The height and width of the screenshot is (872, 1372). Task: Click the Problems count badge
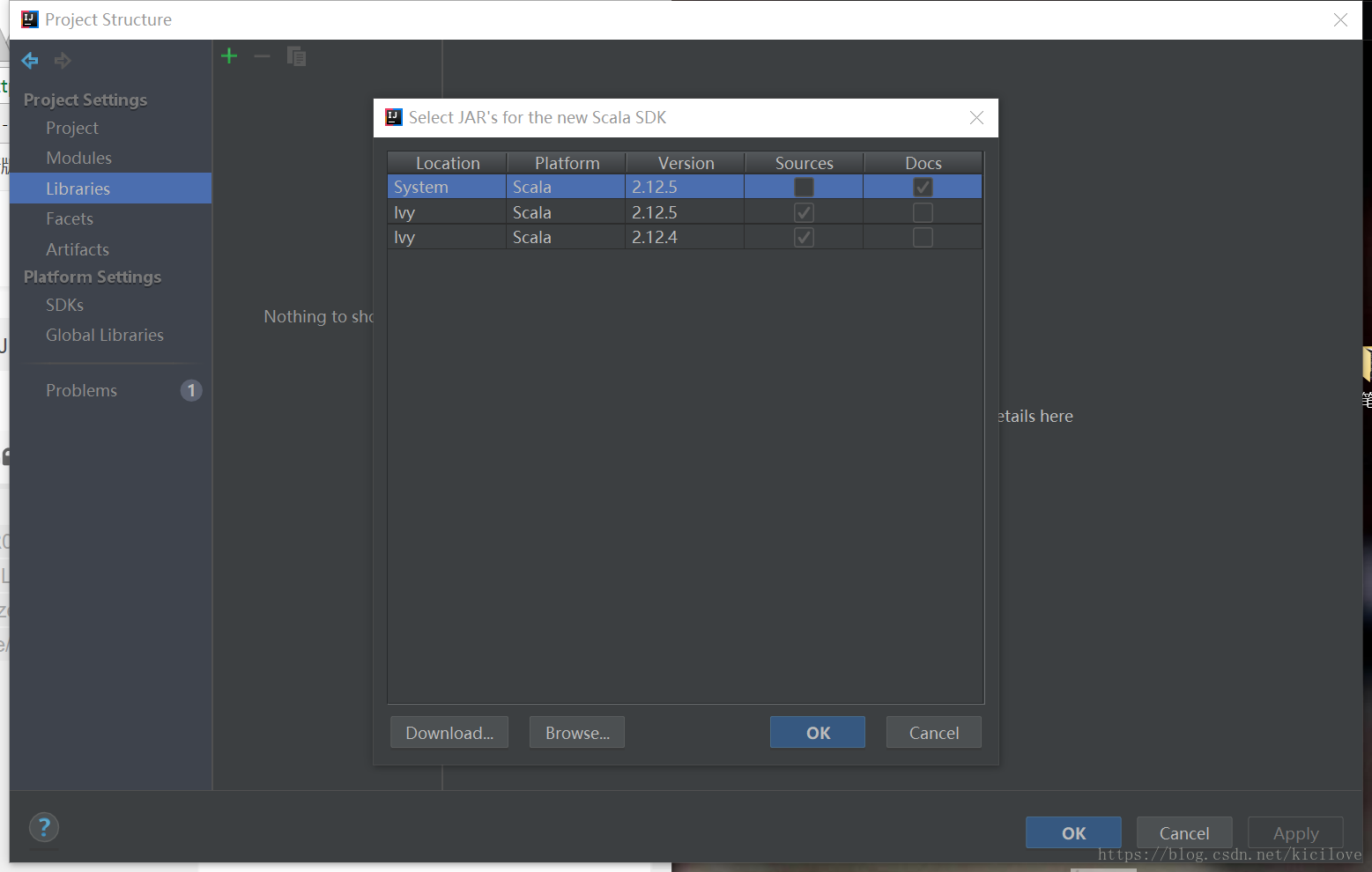(x=191, y=390)
